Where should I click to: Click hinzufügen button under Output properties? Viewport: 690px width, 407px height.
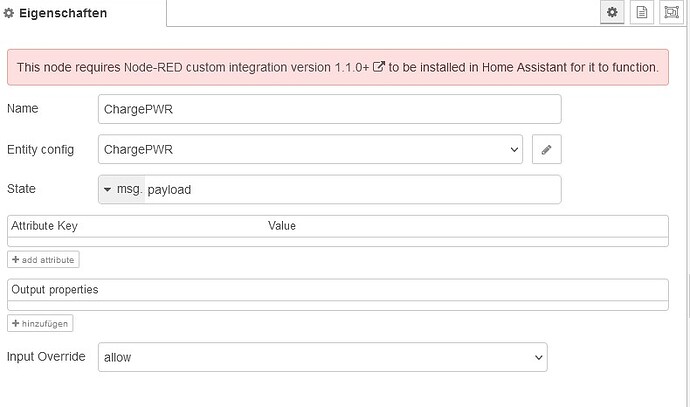[x=40, y=323]
